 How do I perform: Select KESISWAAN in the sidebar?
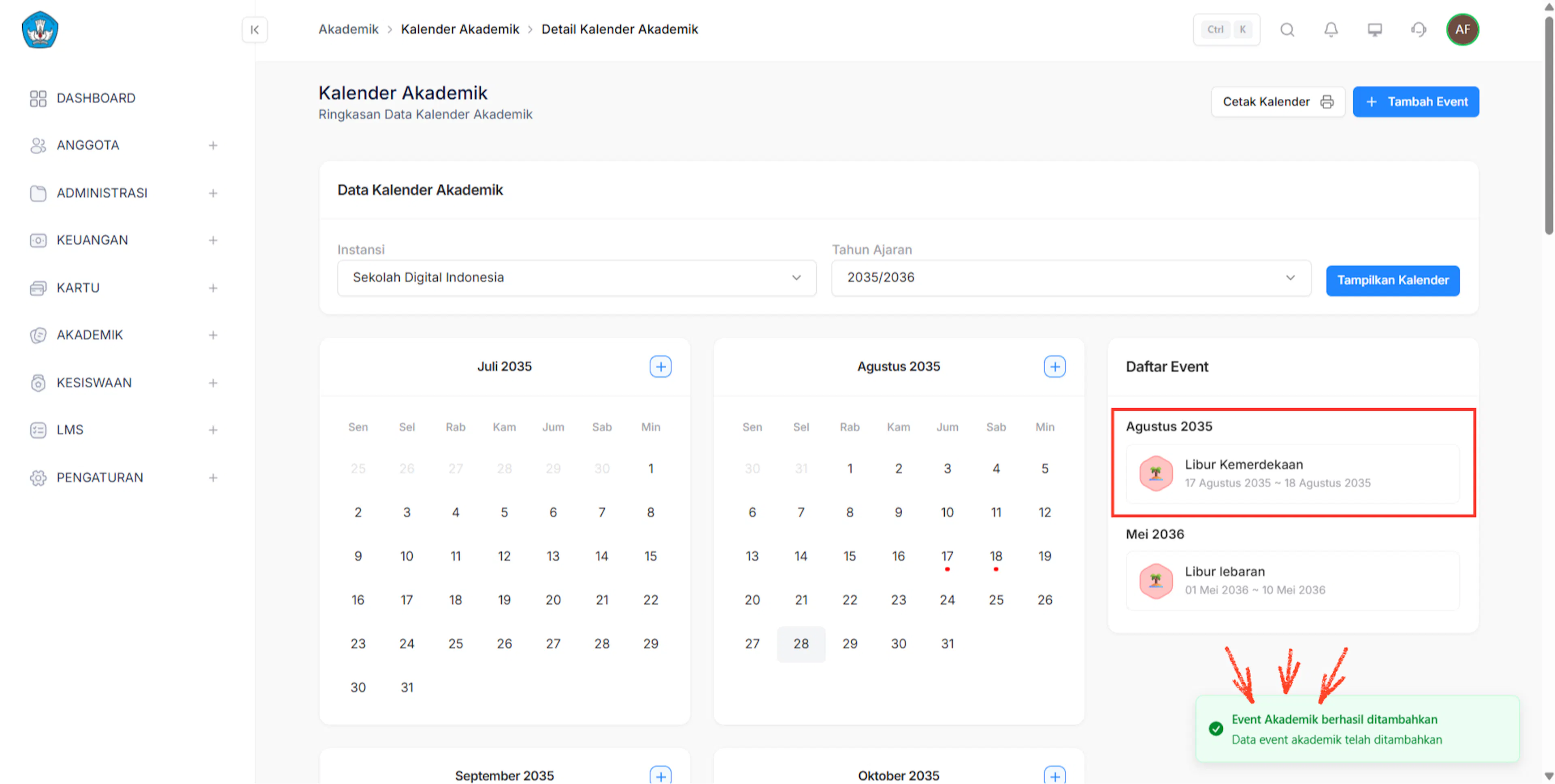(94, 382)
